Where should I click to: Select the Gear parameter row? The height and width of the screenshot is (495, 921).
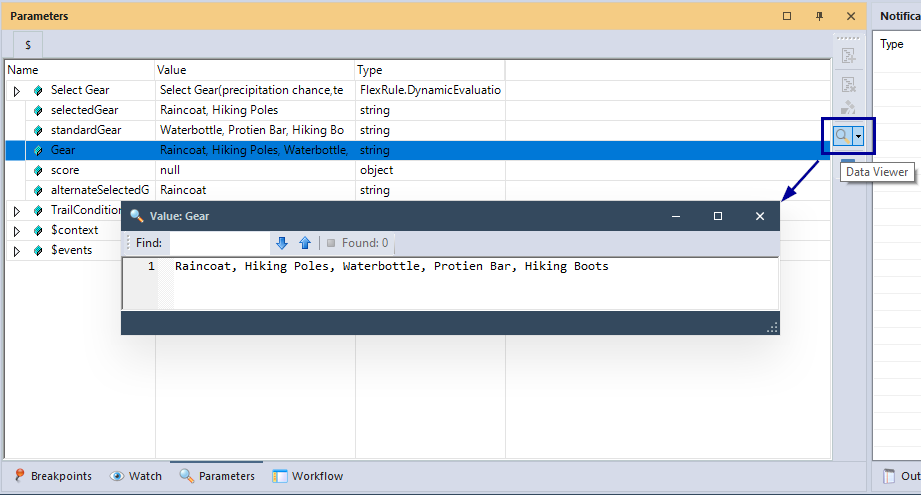point(418,150)
